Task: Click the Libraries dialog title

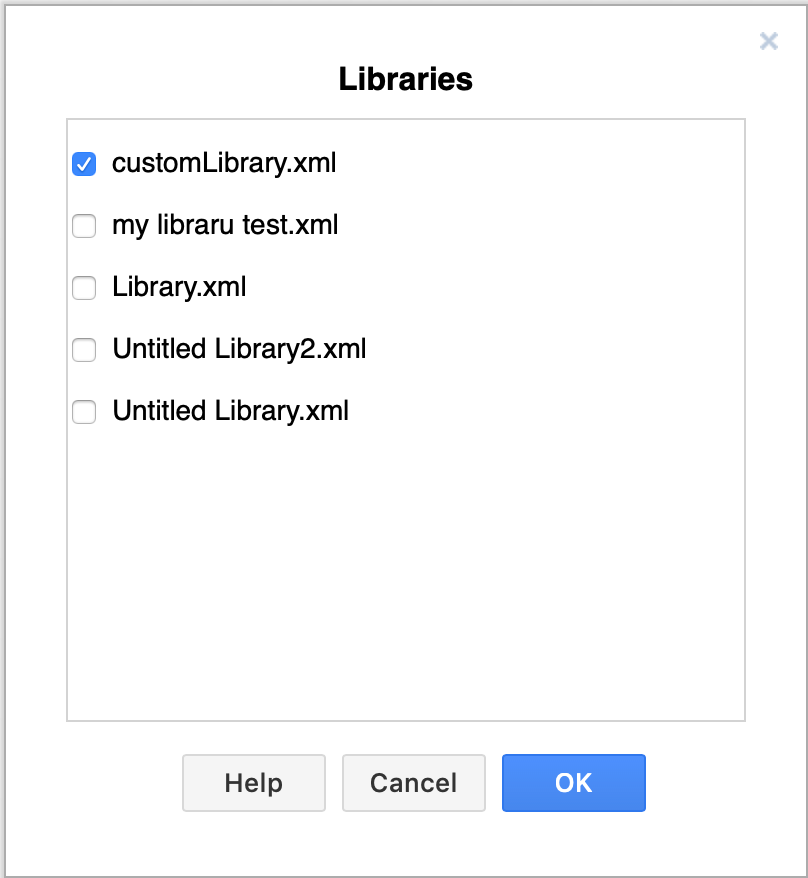Action: [x=404, y=79]
